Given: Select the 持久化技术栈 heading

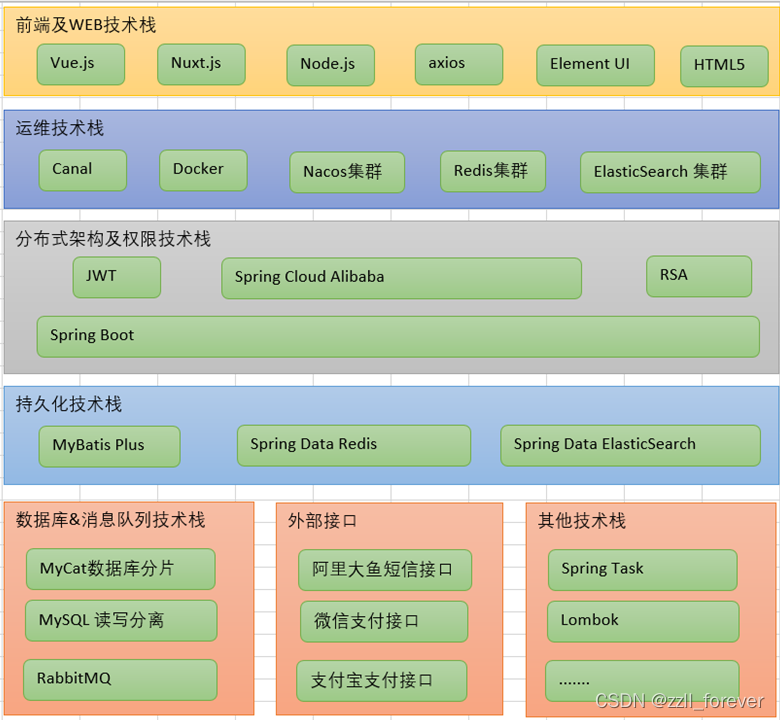Looking at the screenshot, I should (x=69, y=404).
